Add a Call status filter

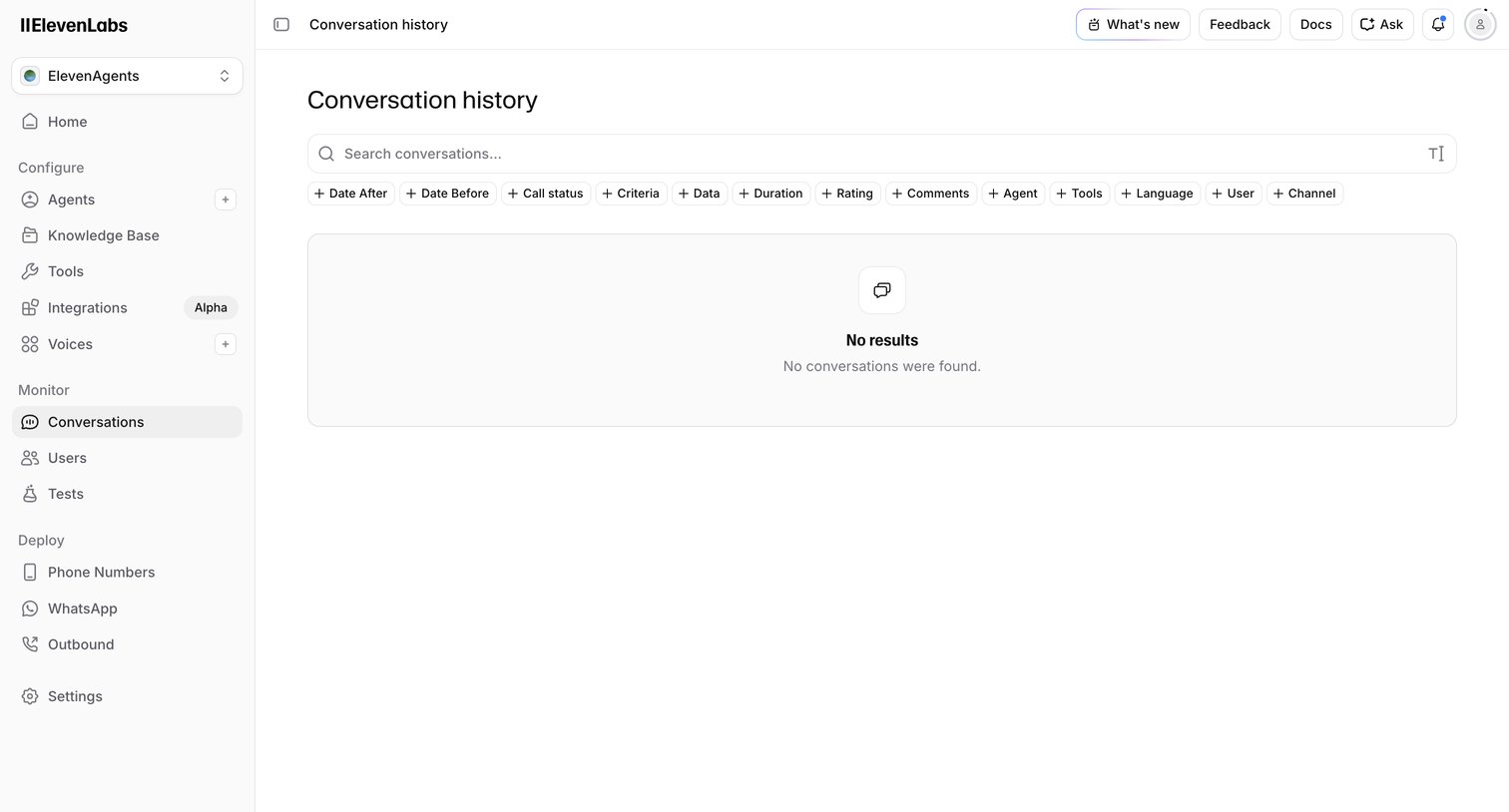coord(546,194)
